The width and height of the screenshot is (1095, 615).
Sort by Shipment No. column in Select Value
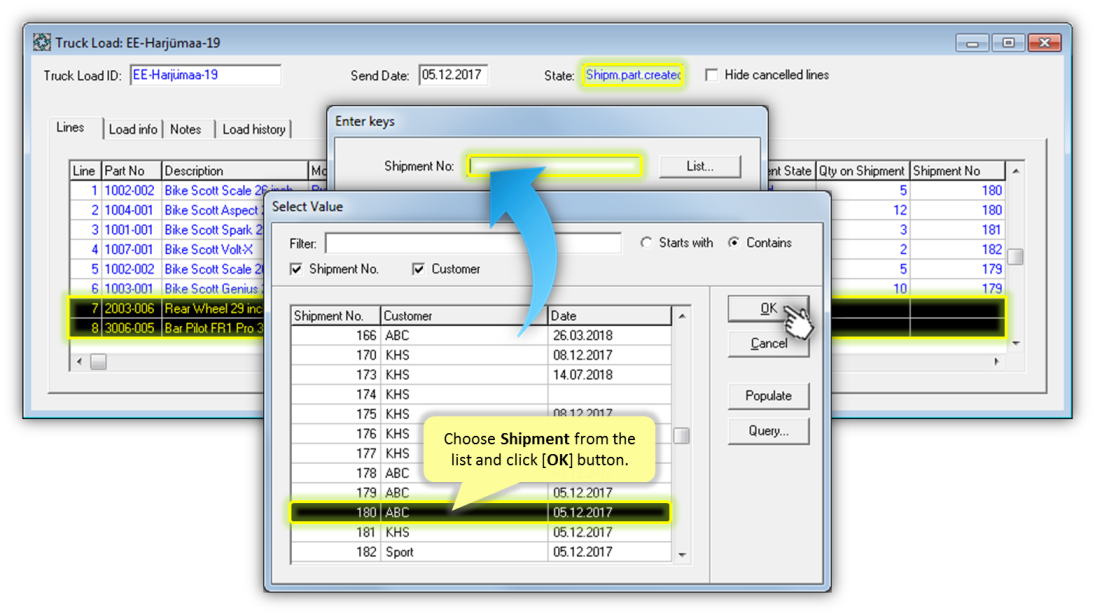(335, 316)
